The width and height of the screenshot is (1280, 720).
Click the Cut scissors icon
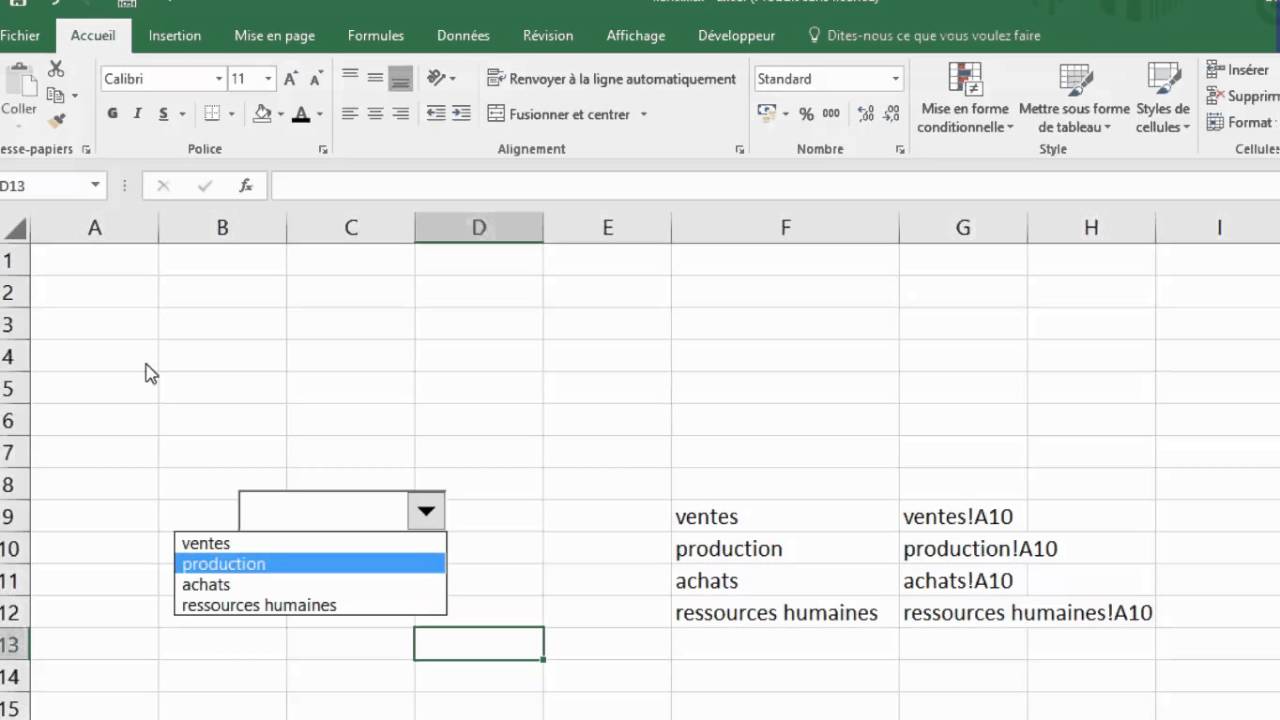click(56, 69)
